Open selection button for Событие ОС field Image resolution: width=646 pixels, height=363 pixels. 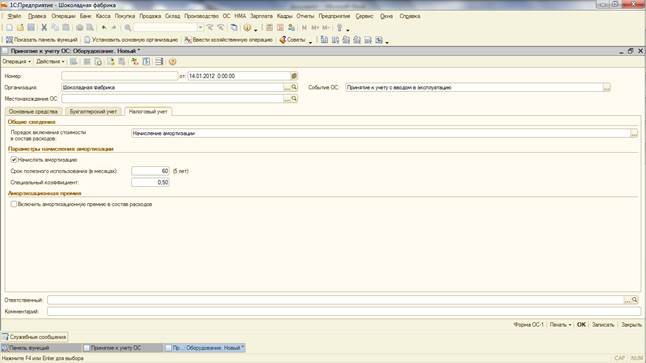click(x=606, y=87)
